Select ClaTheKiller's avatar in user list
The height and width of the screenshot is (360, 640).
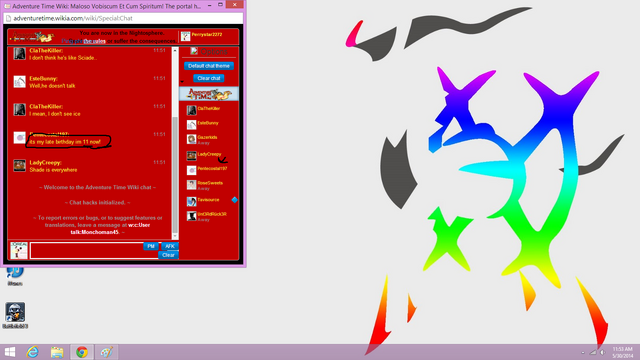click(x=191, y=109)
